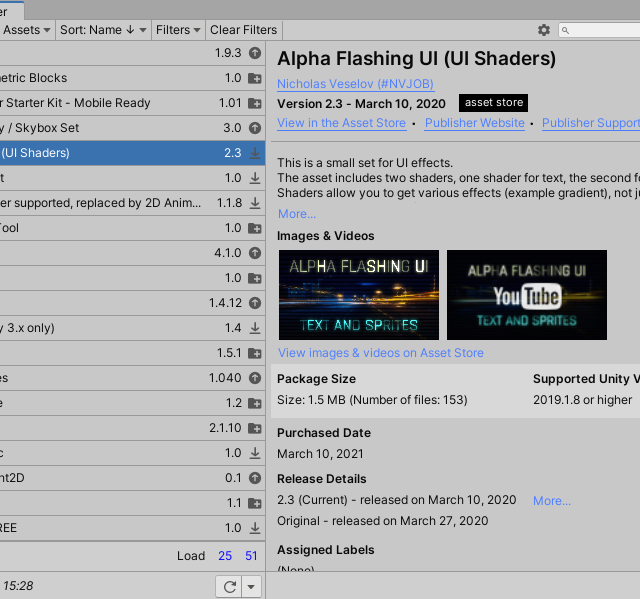Click import icon on Starter Kit - Mobile Ready row

[255, 103]
